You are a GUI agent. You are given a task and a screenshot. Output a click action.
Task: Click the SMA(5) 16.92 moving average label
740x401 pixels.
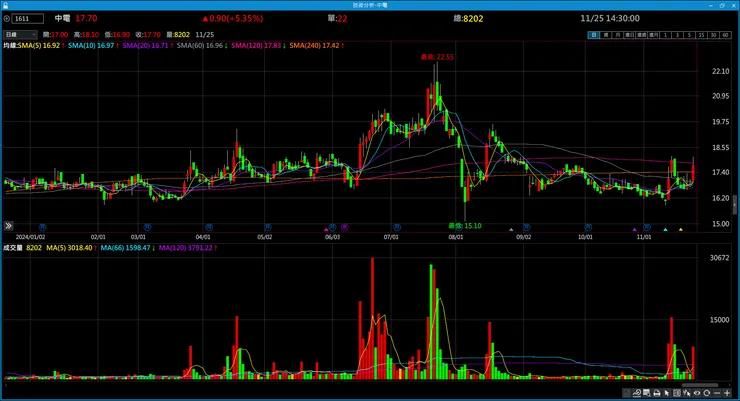(x=39, y=45)
